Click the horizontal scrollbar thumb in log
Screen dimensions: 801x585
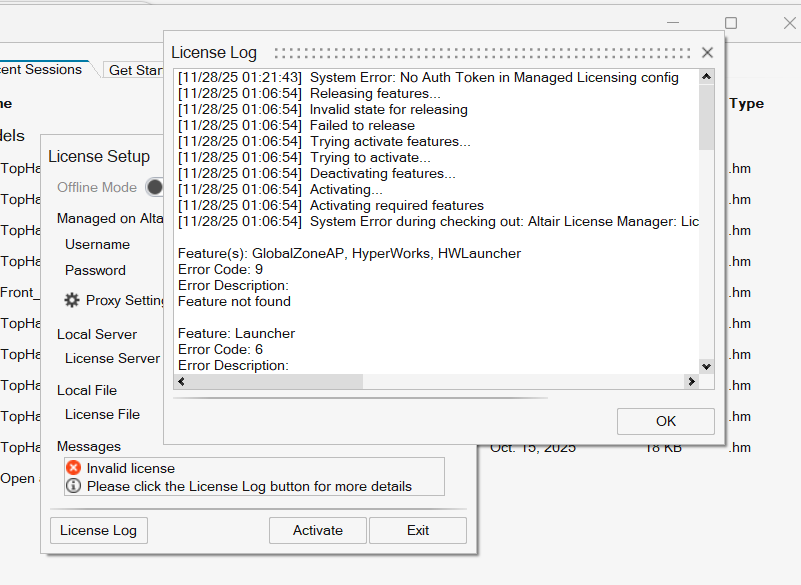(x=275, y=381)
